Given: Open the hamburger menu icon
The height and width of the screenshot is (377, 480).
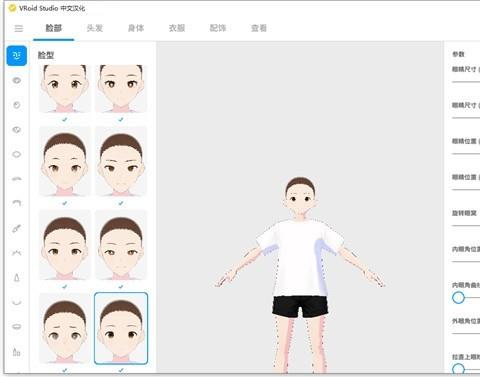Looking at the screenshot, I should point(19,28).
